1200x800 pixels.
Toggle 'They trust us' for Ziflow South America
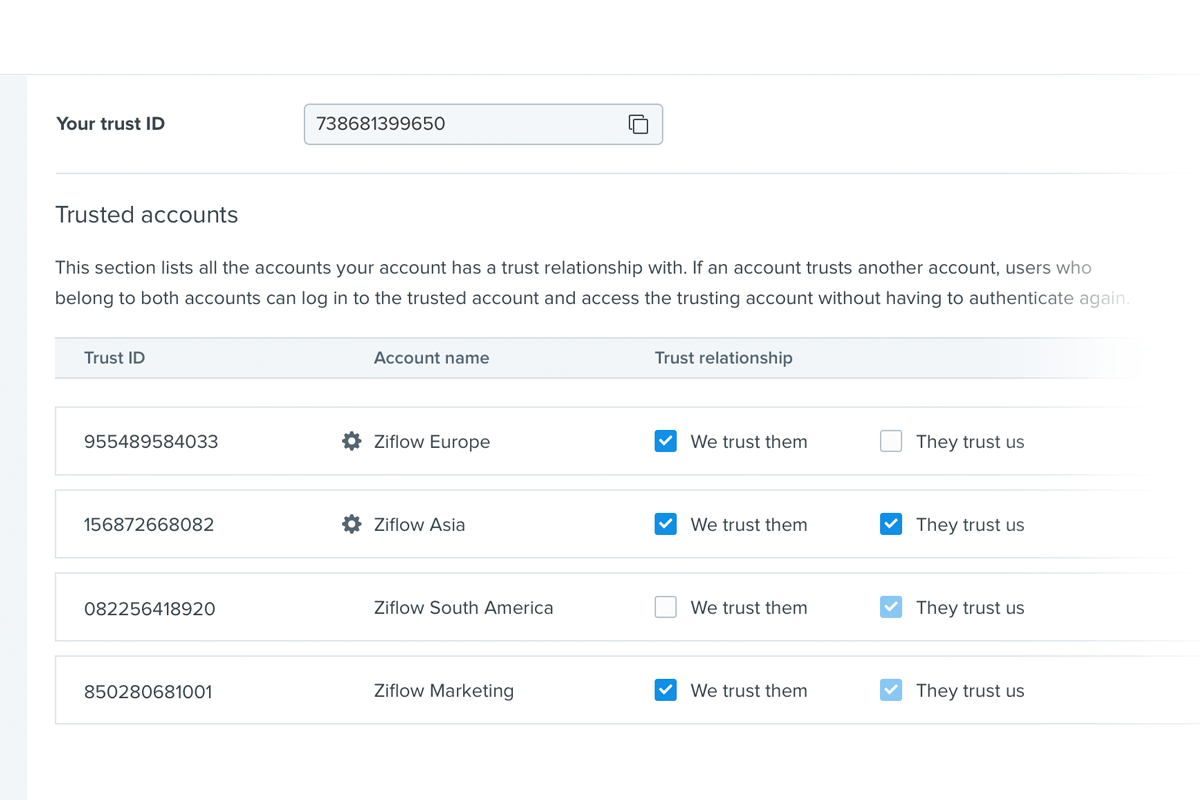click(x=891, y=607)
